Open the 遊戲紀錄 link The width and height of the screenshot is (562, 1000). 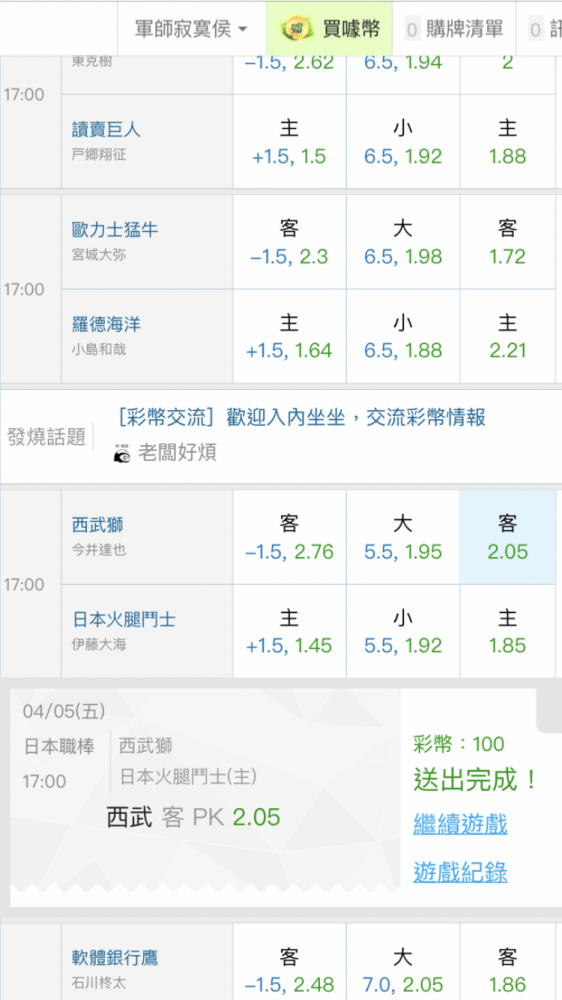pos(460,871)
